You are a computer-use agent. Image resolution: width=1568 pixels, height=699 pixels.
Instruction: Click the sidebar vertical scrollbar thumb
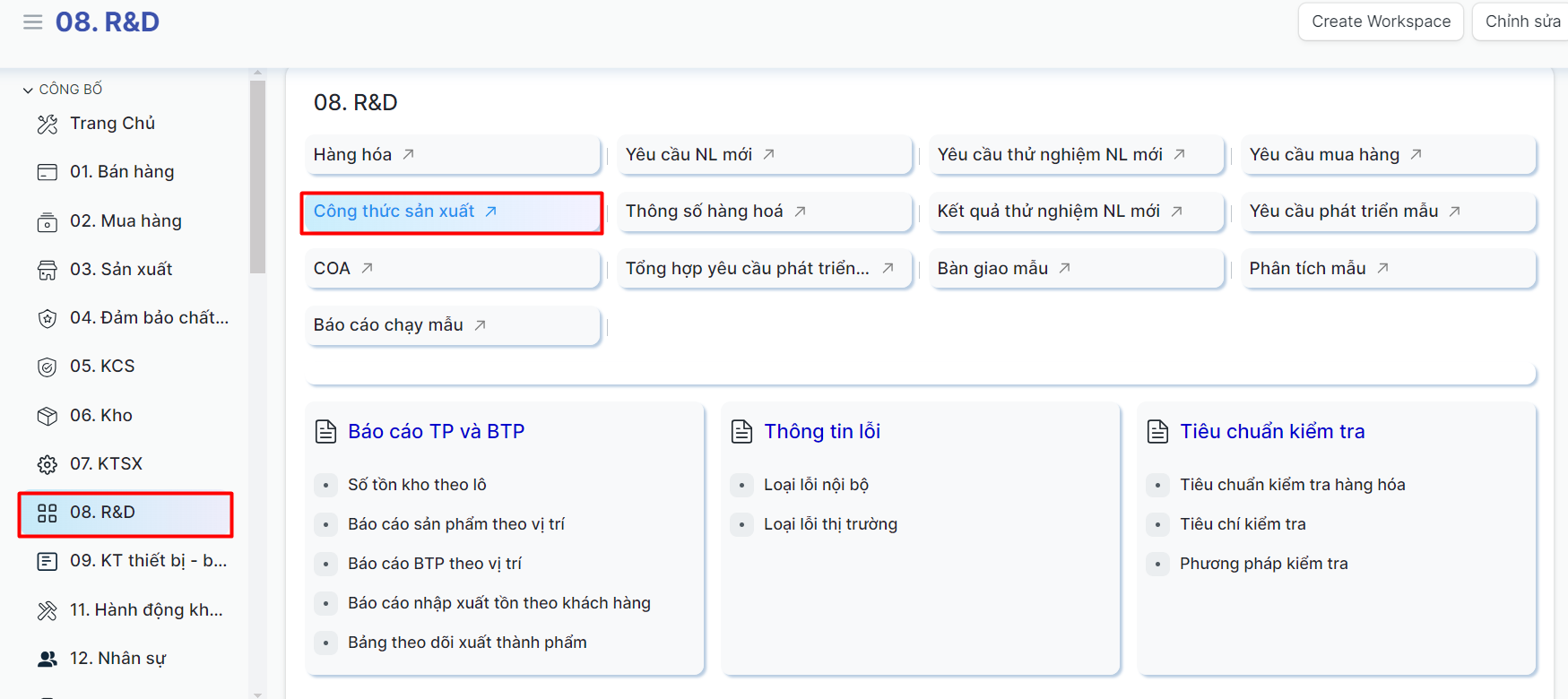(258, 177)
